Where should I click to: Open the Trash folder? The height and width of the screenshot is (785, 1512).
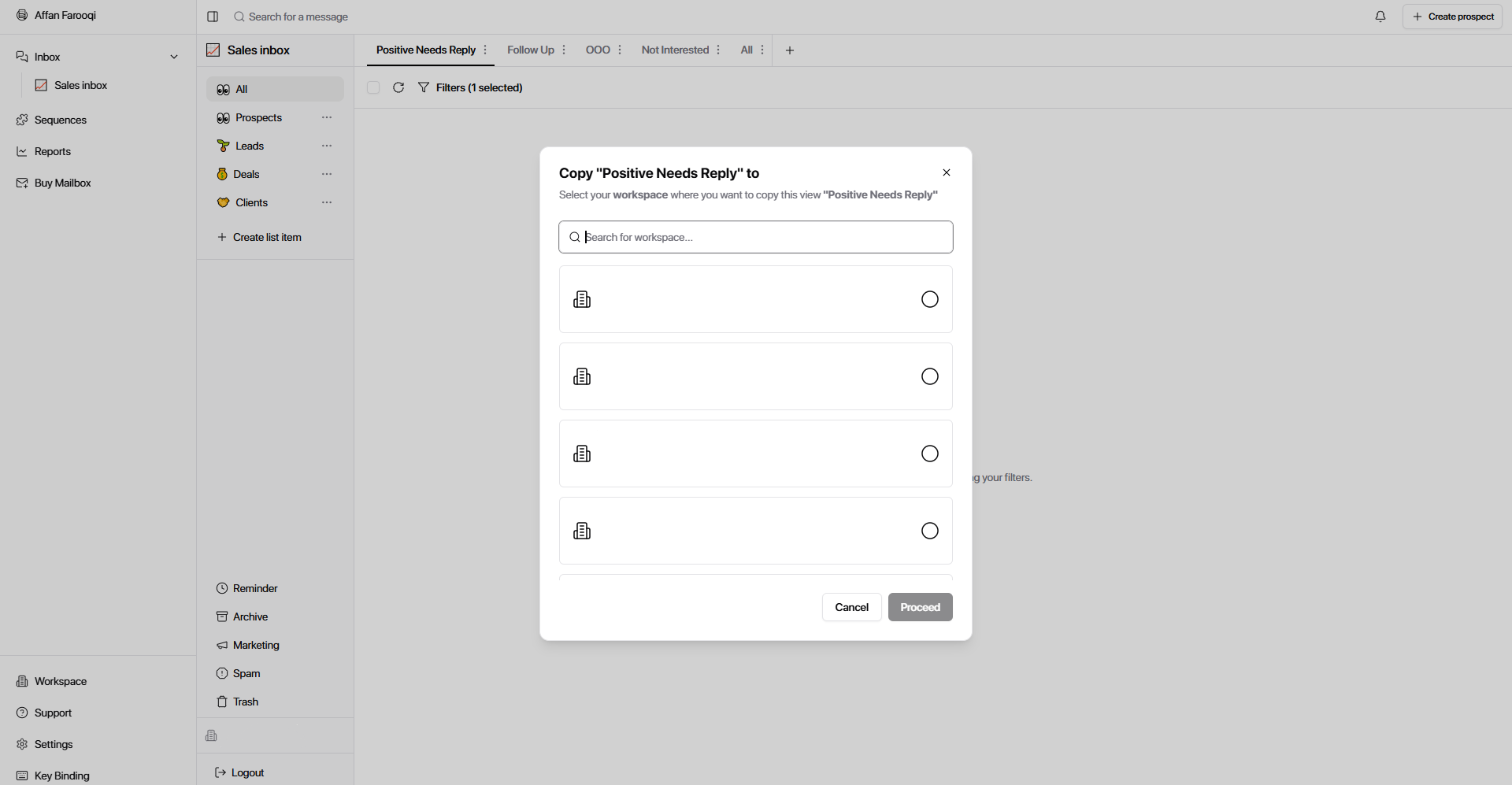click(245, 702)
